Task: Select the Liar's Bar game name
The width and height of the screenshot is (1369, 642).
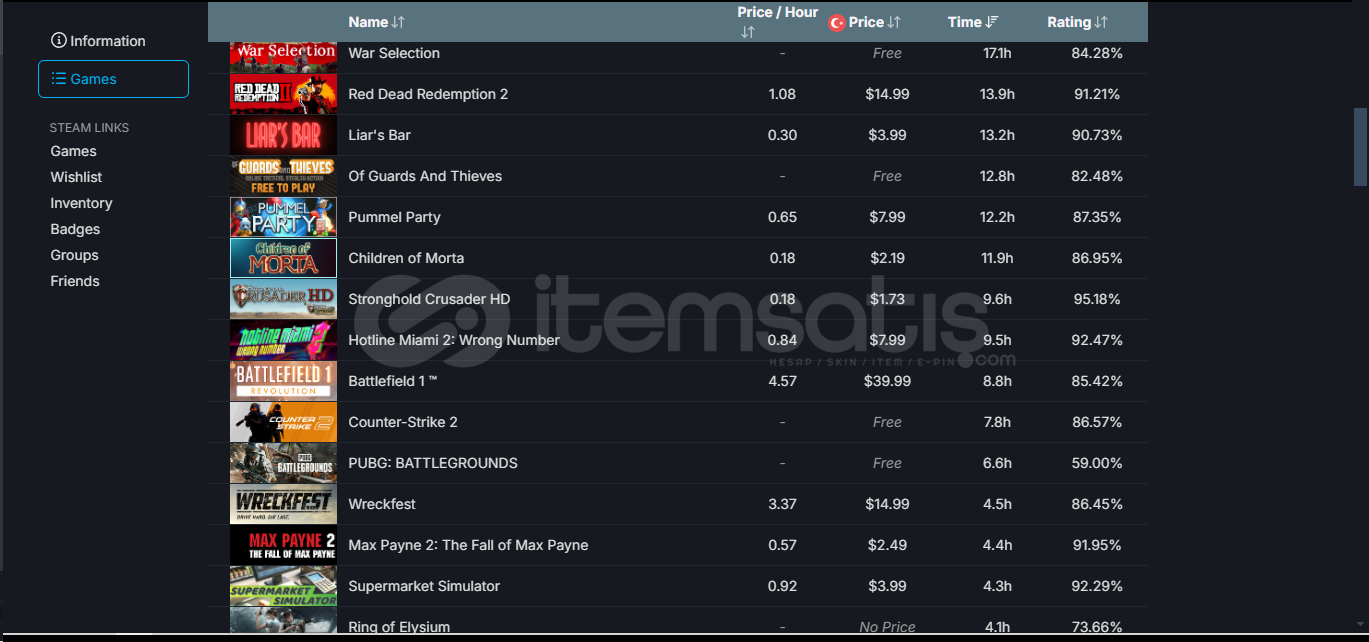Action: 380,135
